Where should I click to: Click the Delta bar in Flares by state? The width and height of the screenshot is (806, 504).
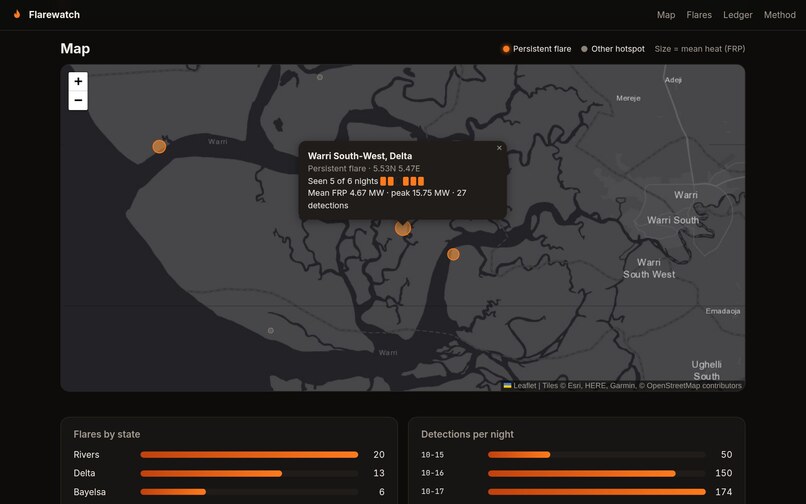click(x=249, y=473)
